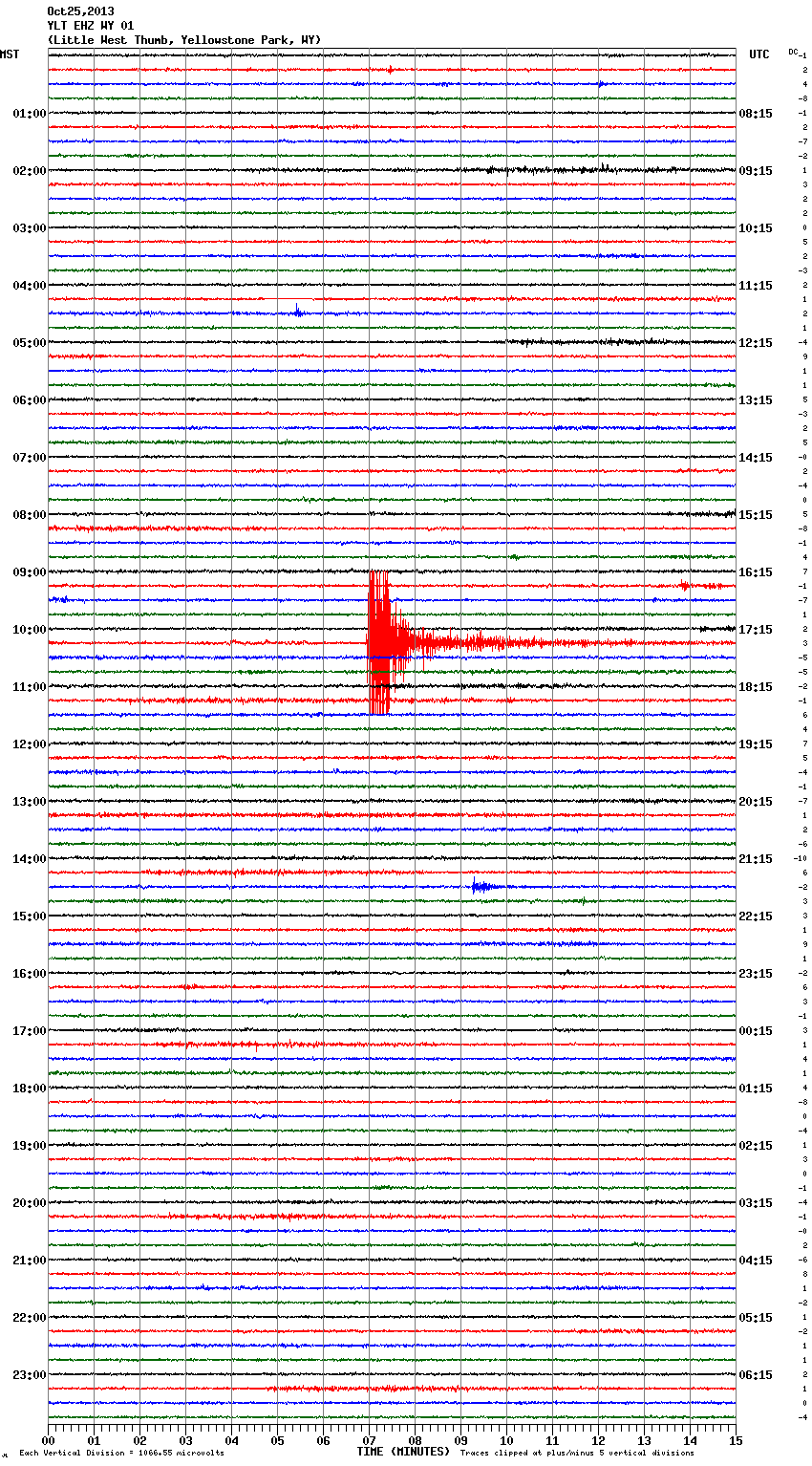Click the "Traces clipped at plus/minus 5 vertical divisions" note
Image resolution: width=812 pixels, height=1466 pixels.
(577, 1454)
